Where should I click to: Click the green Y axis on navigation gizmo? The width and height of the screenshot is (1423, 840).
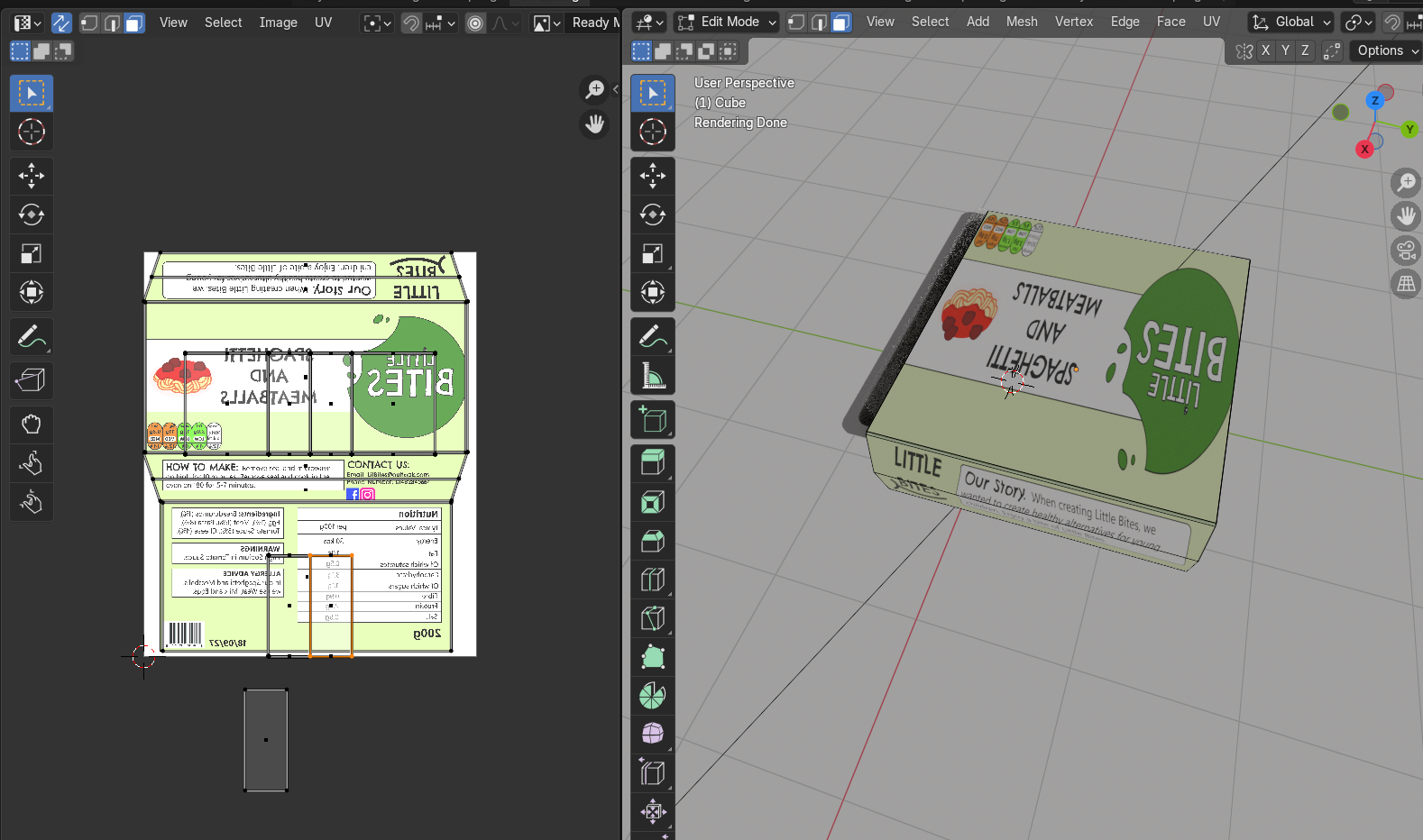pyautogui.click(x=1409, y=130)
